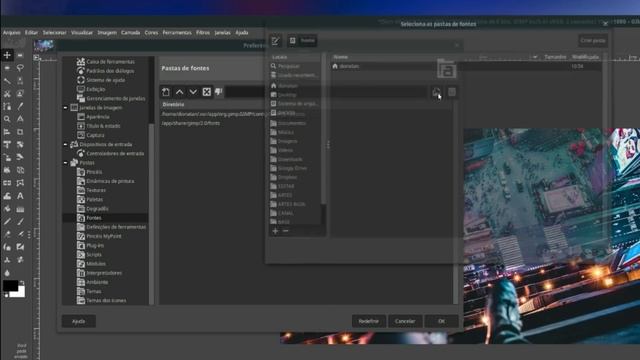Select Texturas in preferences tree
The image size is (640, 360).
pyautogui.click(x=96, y=190)
